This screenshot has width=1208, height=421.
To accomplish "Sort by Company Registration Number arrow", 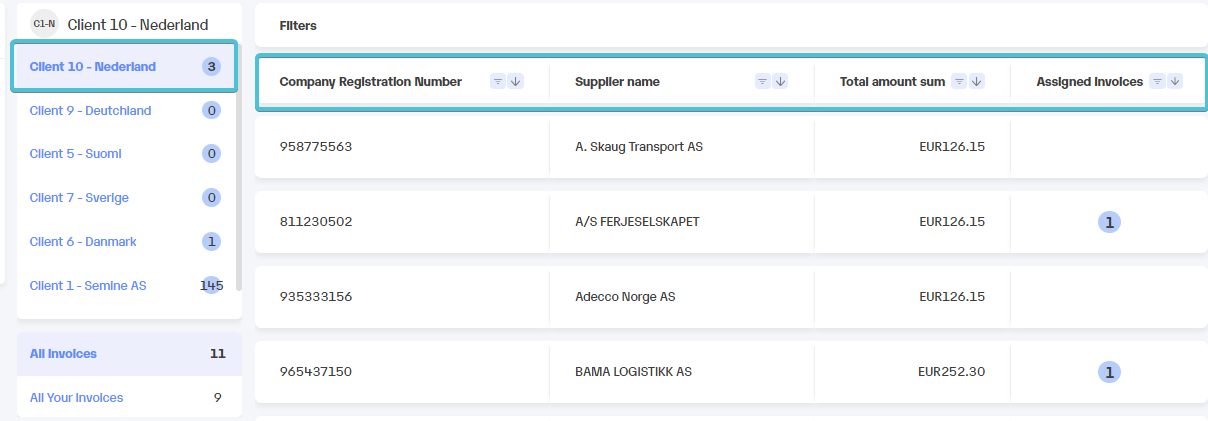I will (516, 82).
